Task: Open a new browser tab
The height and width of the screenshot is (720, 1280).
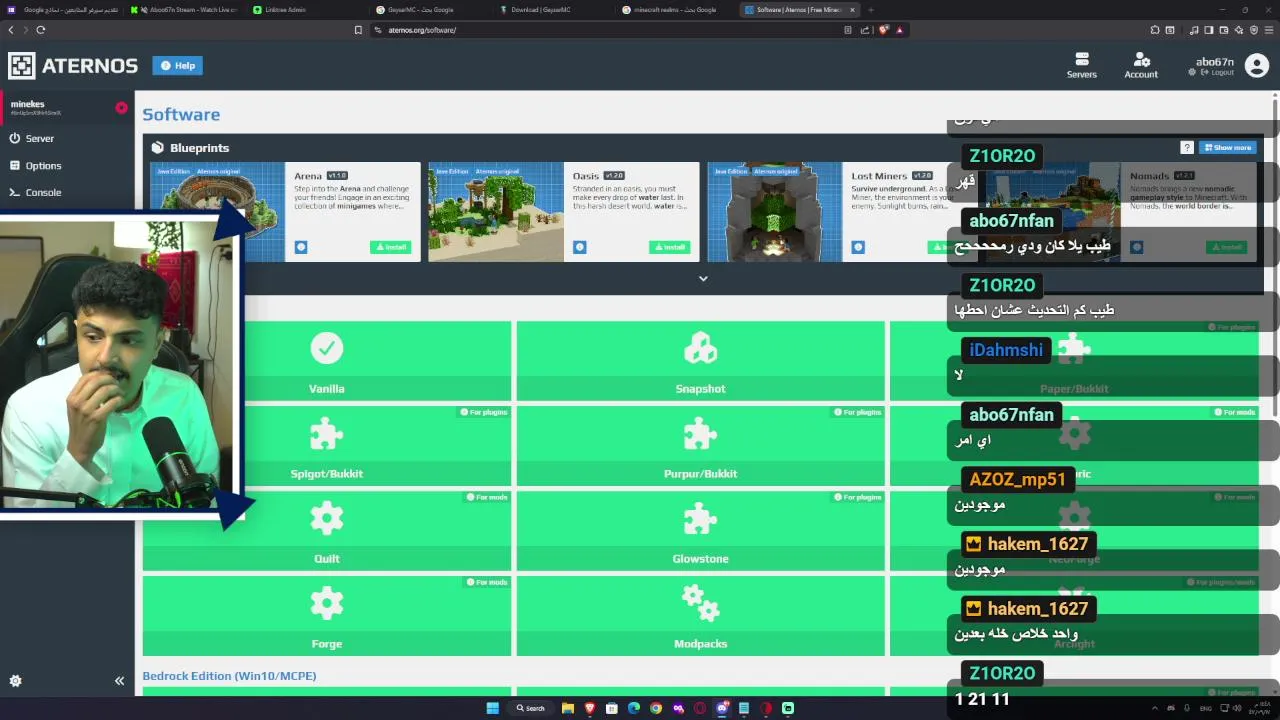Action: (x=870, y=10)
